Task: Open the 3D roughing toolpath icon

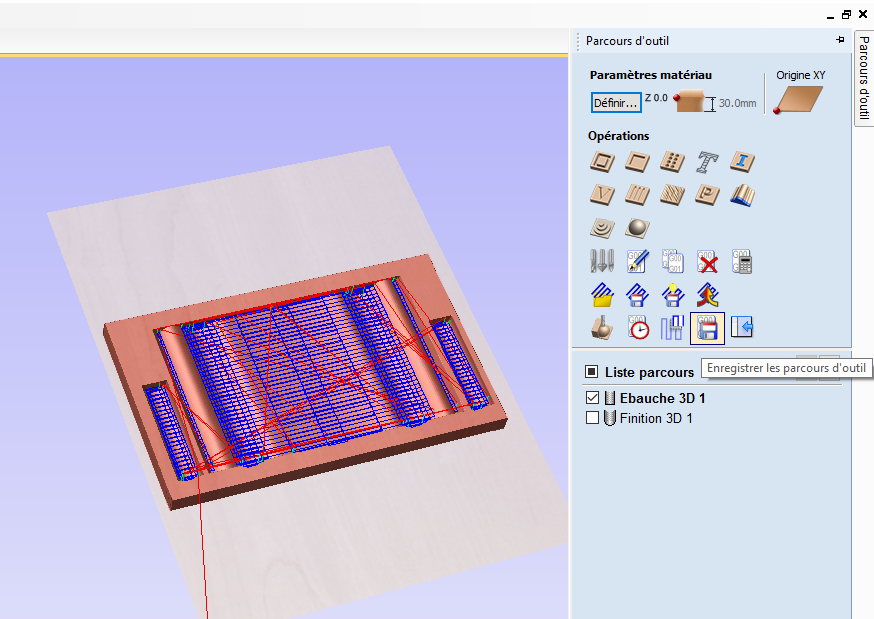Action: pos(602,228)
